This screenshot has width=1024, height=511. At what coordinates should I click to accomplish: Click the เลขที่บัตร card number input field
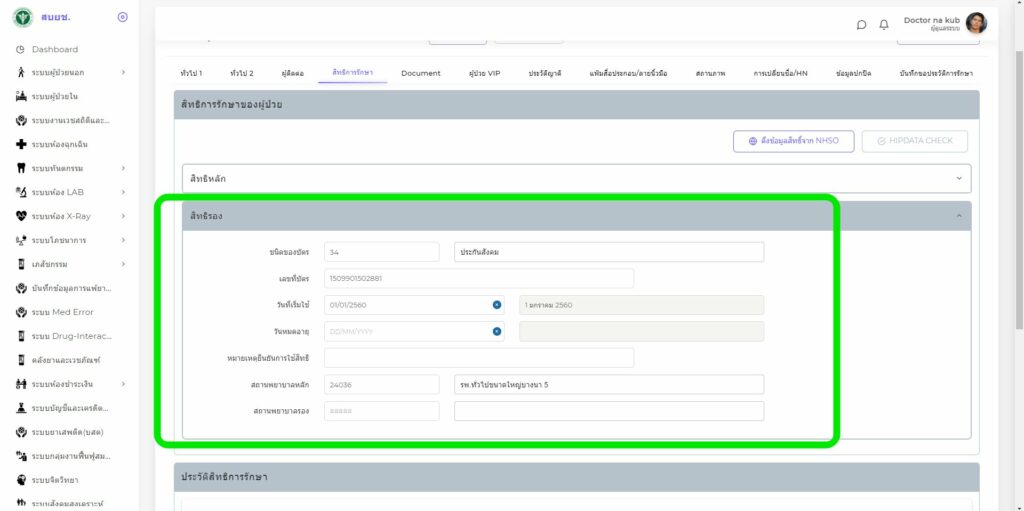pyautogui.click(x=478, y=278)
